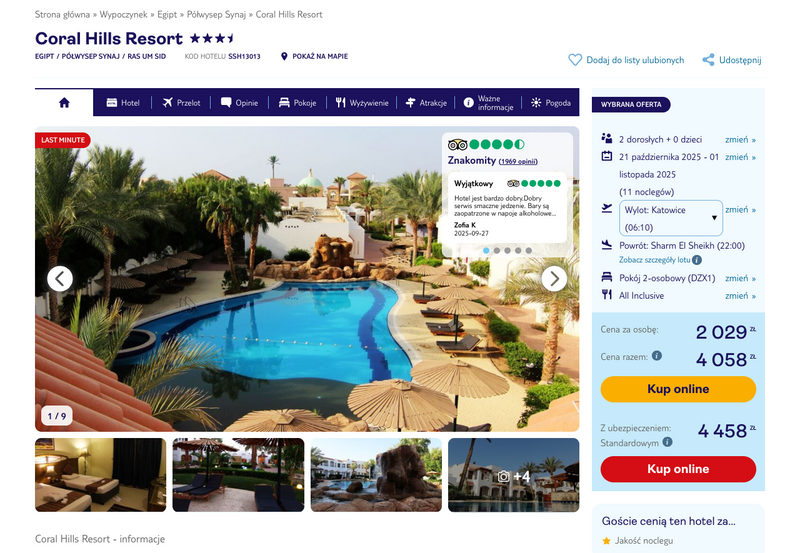Open the Wylot: Katowice departure dropdown
This screenshot has height=553, width=800.
(670, 218)
